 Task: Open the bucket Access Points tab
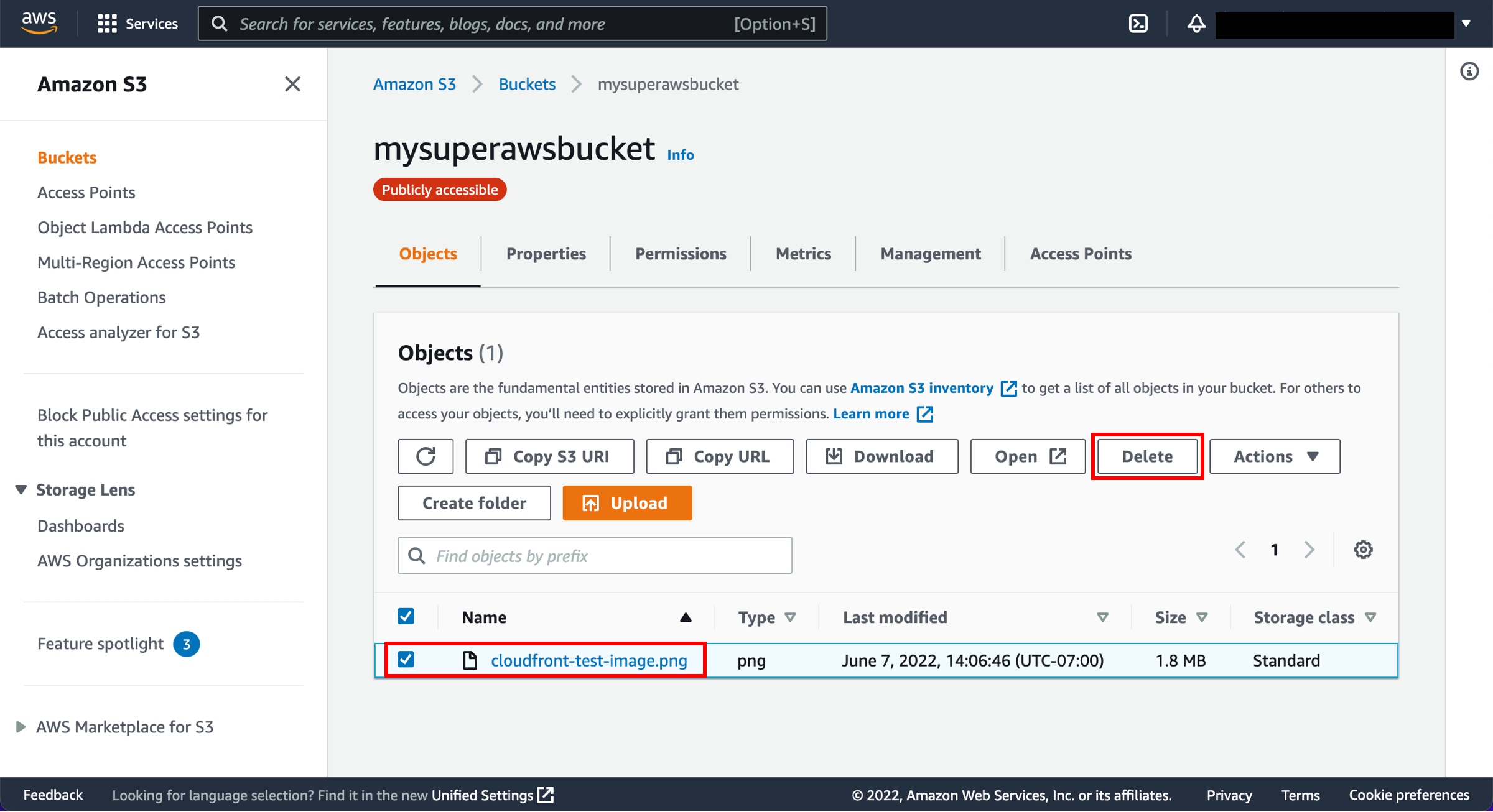(1081, 254)
